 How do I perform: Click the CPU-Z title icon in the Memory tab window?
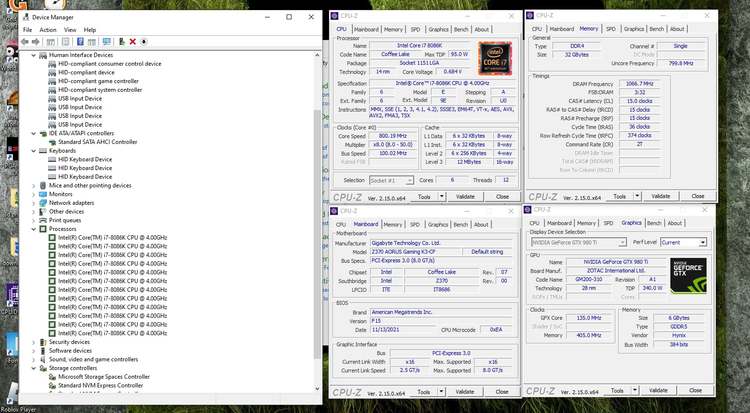pyautogui.click(x=529, y=15)
